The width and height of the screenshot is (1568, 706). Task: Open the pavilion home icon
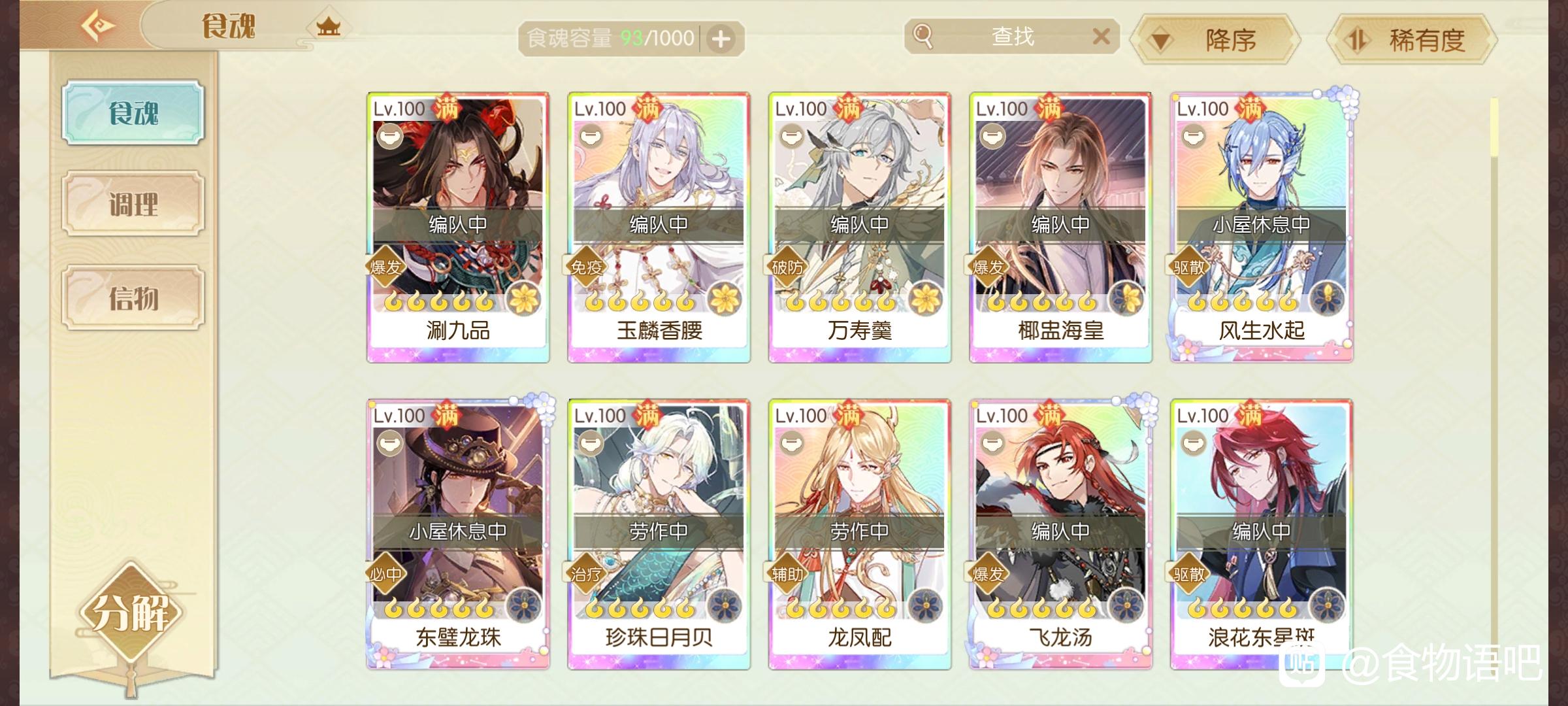click(329, 27)
